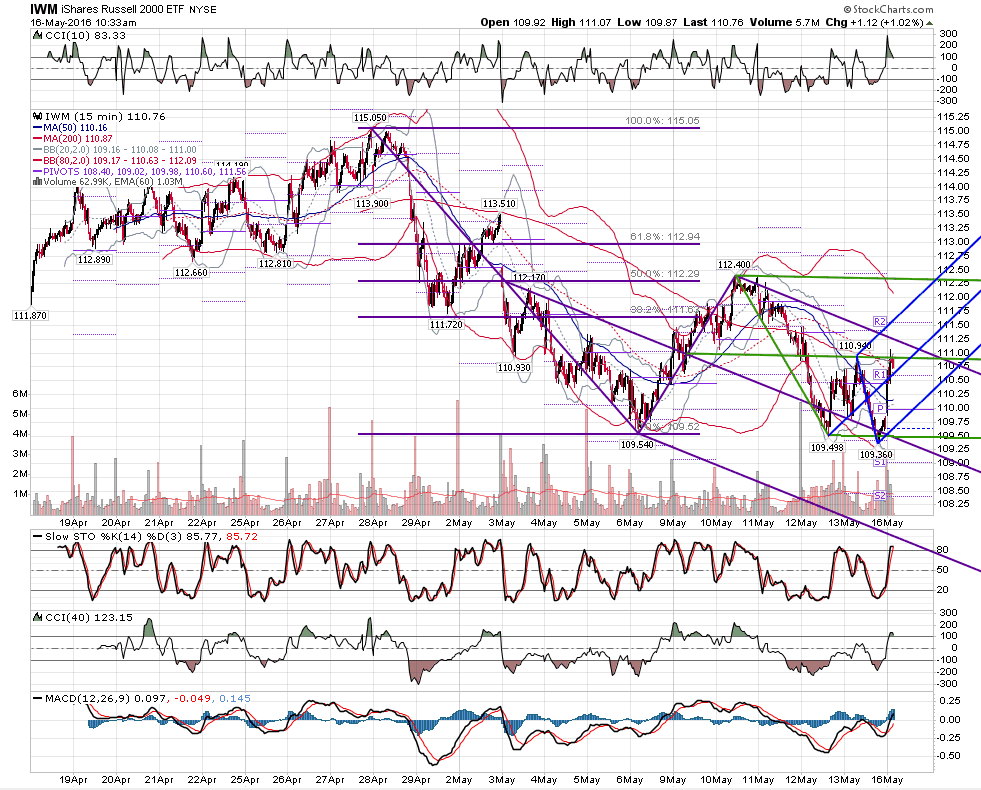981x790 pixels.
Task: Click the P pivot point marker
Action: pyautogui.click(x=880, y=408)
